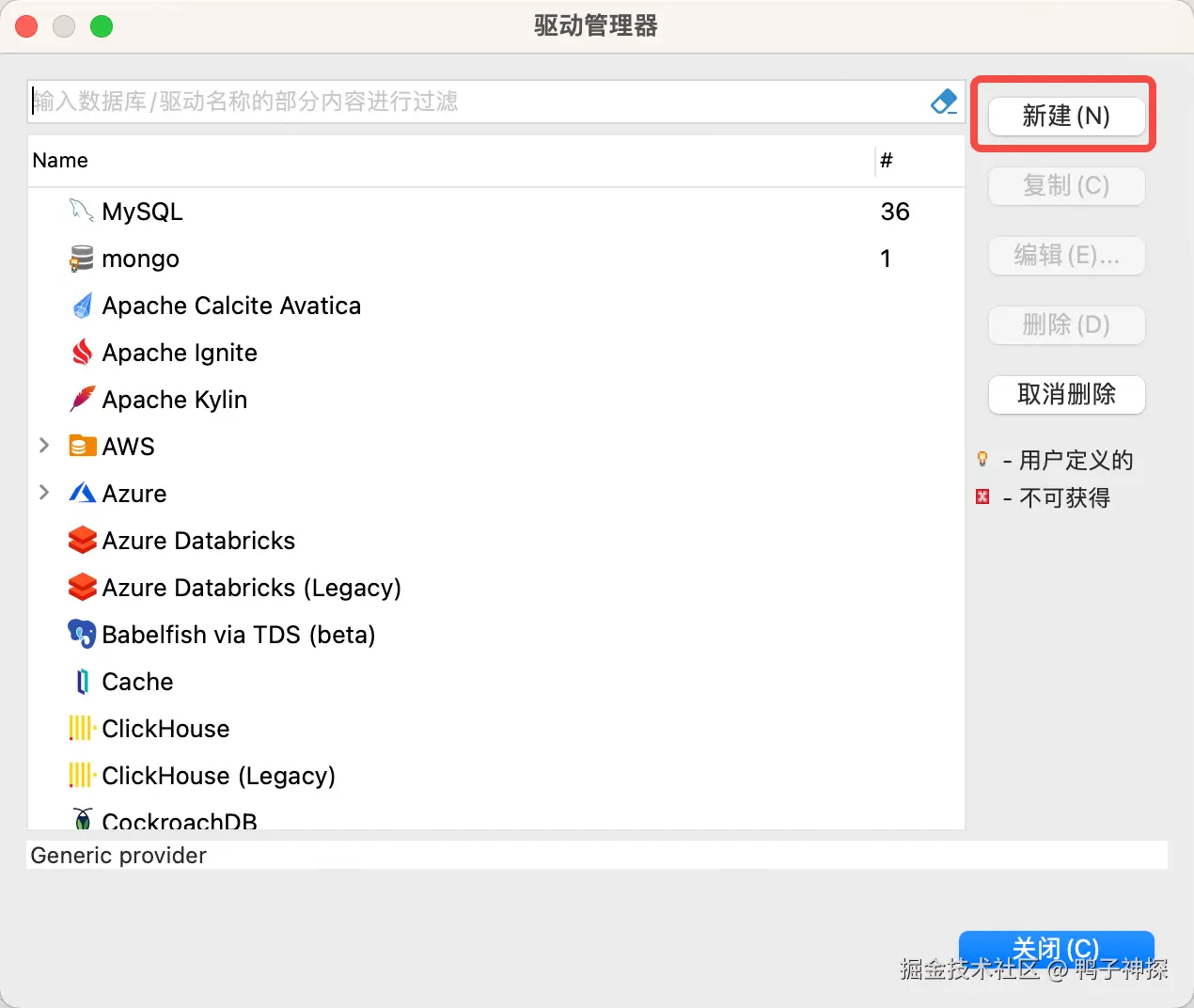Click the 关闭 (C) button
The width and height of the screenshot is (1194, 1008).
click(1056, 949)
